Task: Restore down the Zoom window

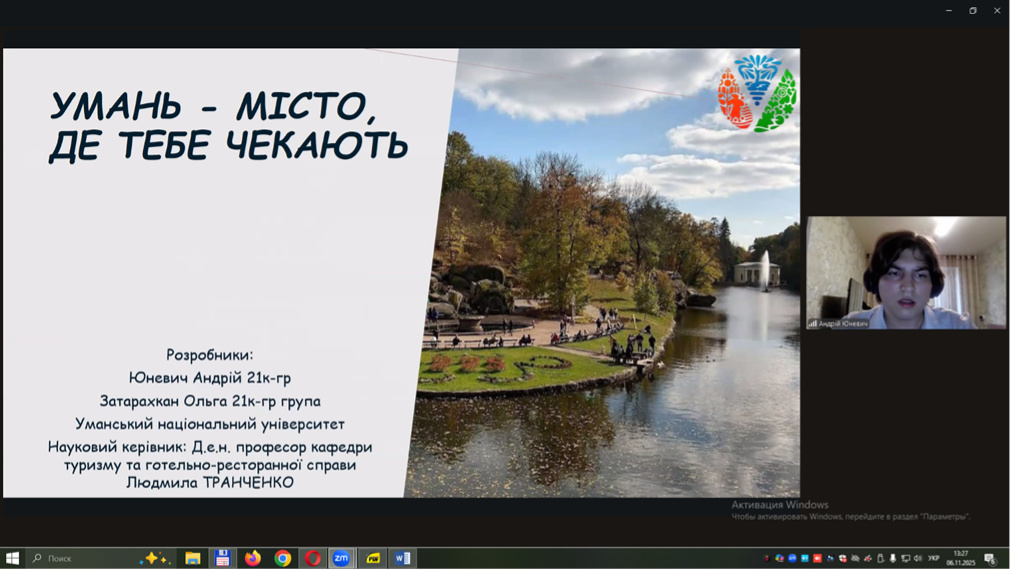Action: [973, 10]
